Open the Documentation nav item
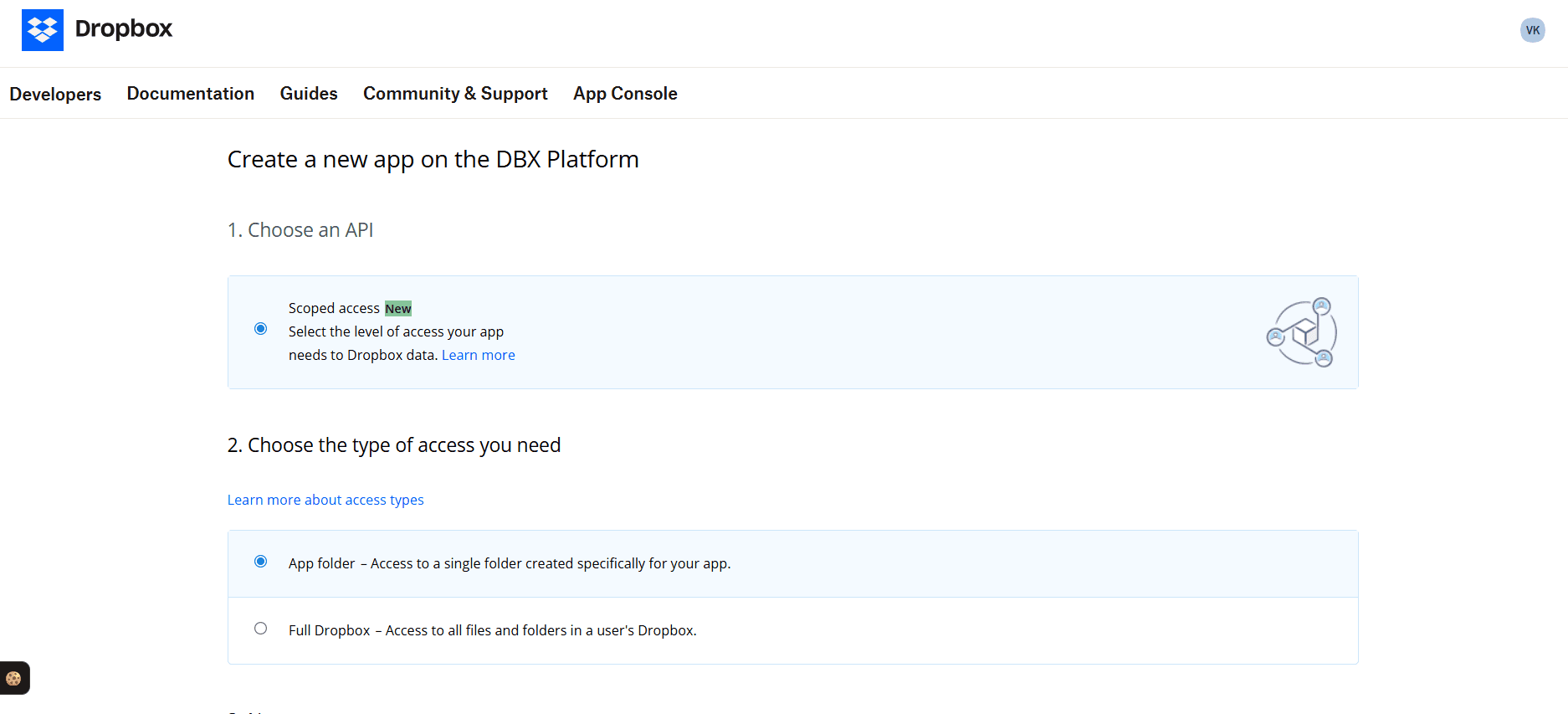 [191, 94]
